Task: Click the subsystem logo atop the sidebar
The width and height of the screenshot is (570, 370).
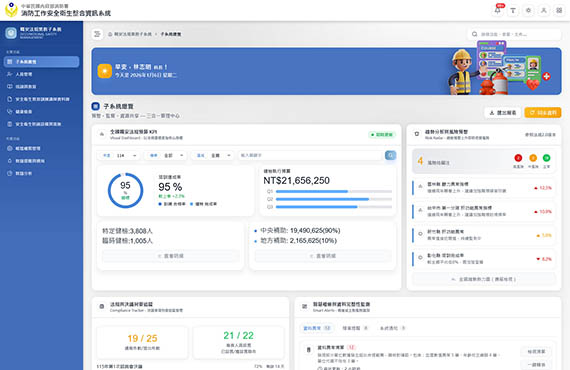Action: point(11,33)
